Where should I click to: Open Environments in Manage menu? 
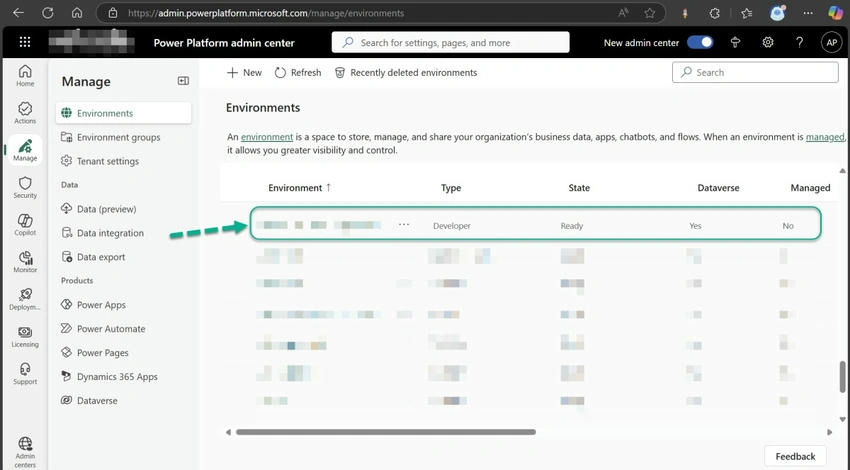pyautogui.click(x=124, y=113)
